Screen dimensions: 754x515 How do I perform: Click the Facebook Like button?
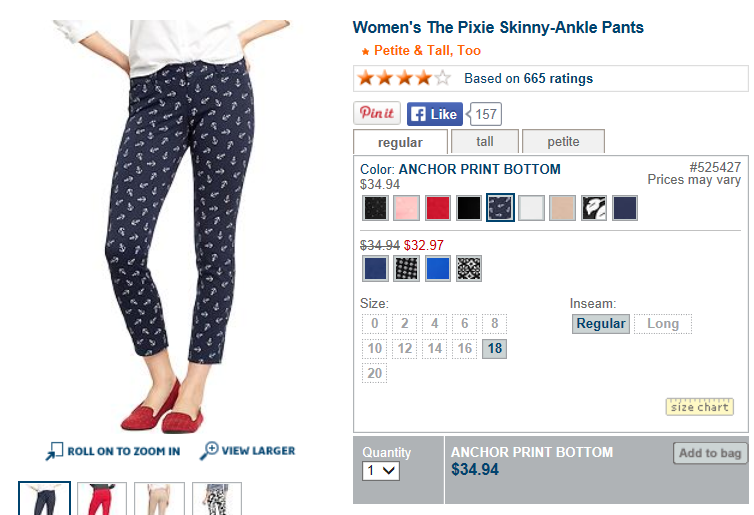(434, 114)
